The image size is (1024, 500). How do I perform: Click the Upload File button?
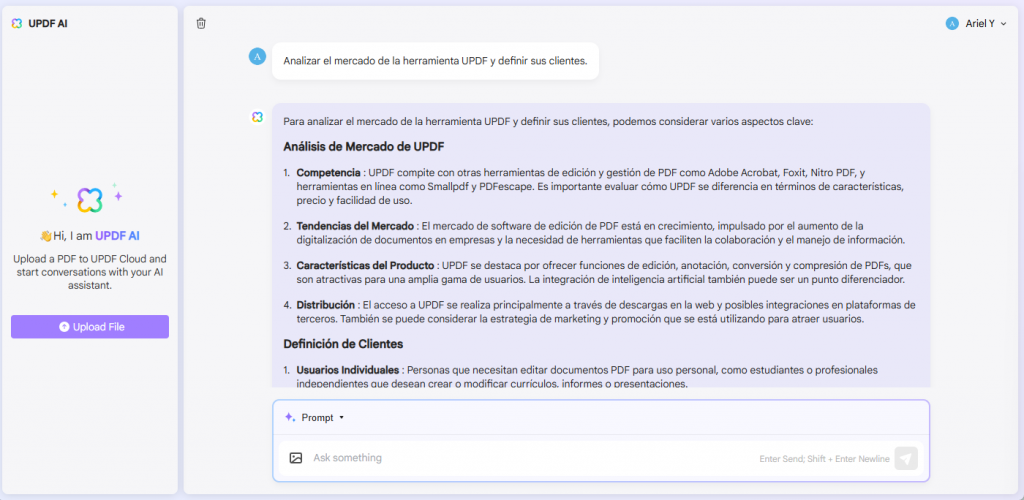pyautogui.click(x=89, y=327)
